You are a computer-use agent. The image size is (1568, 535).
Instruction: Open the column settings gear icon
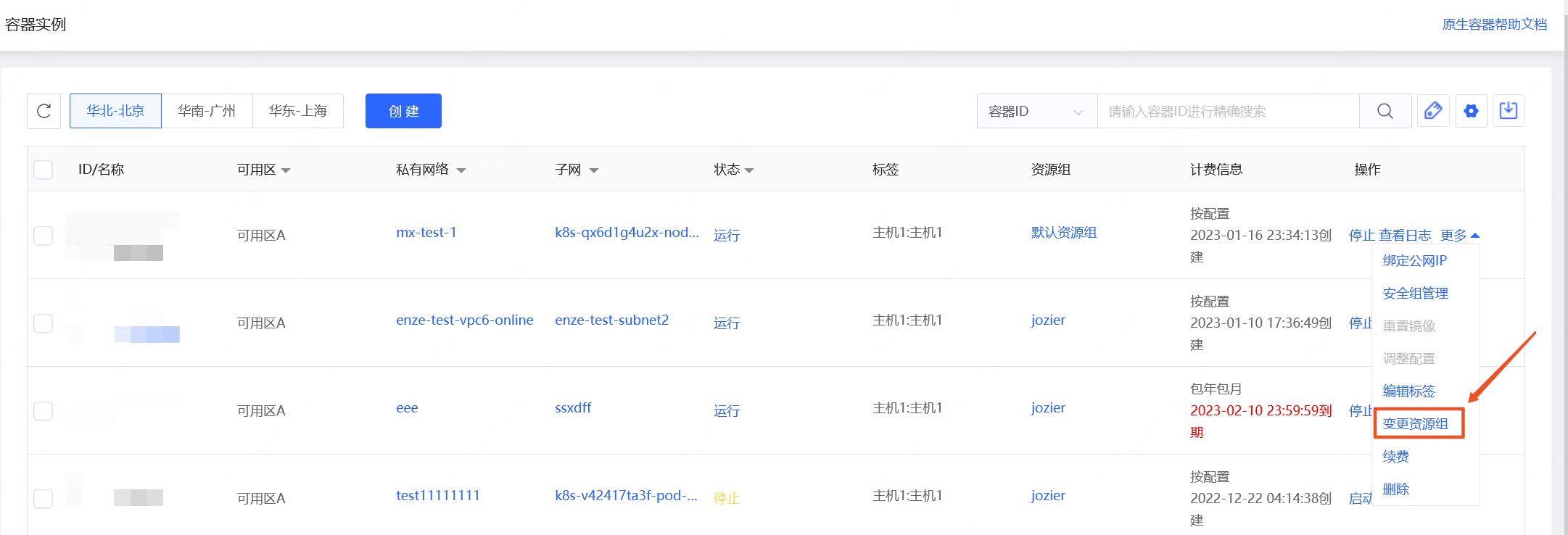click(x=1471, y=111)
